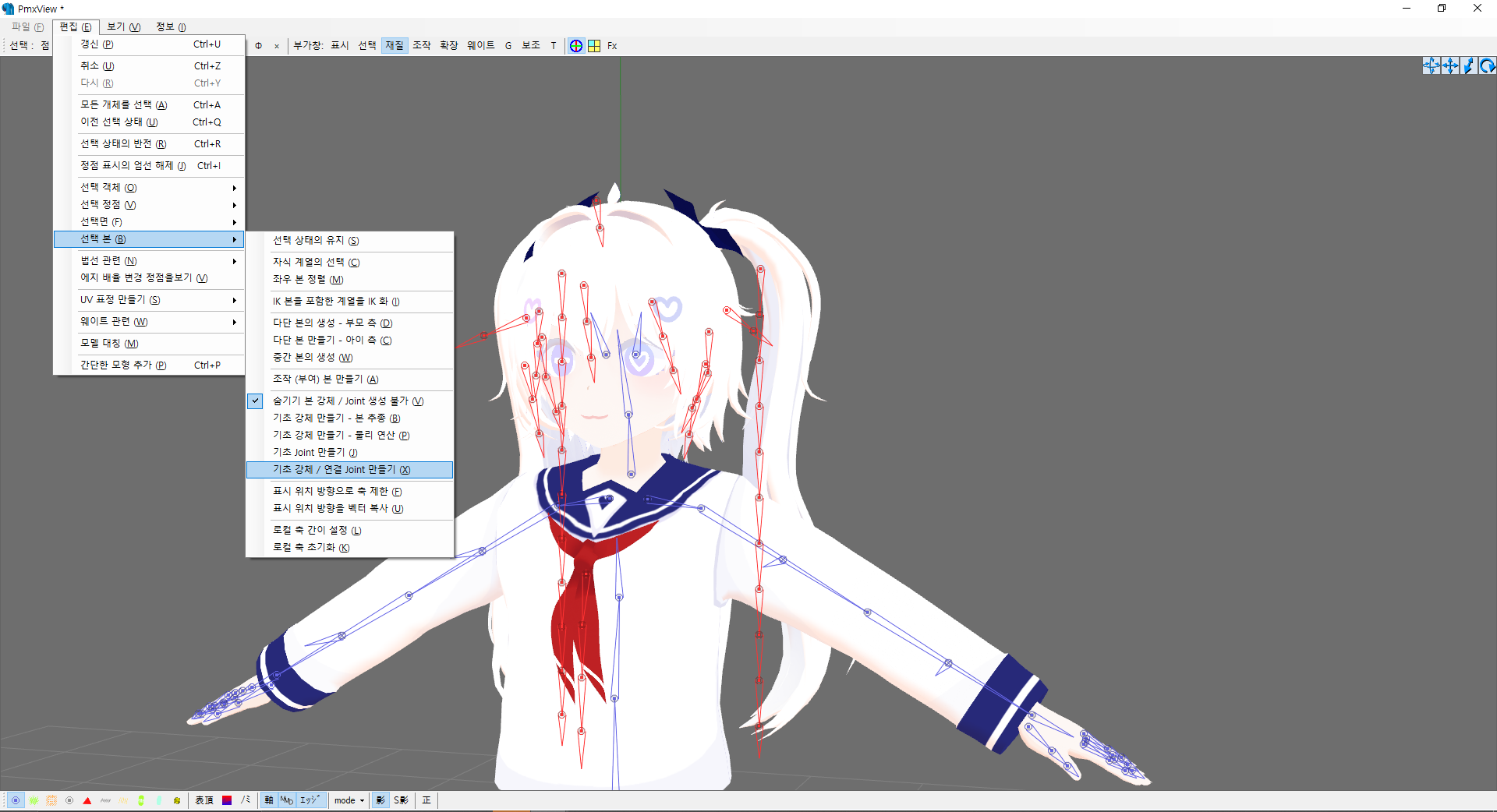Toggle the green hatched display icon
The width and height of the screenshot is (1497, 812).
click(34, 800)
